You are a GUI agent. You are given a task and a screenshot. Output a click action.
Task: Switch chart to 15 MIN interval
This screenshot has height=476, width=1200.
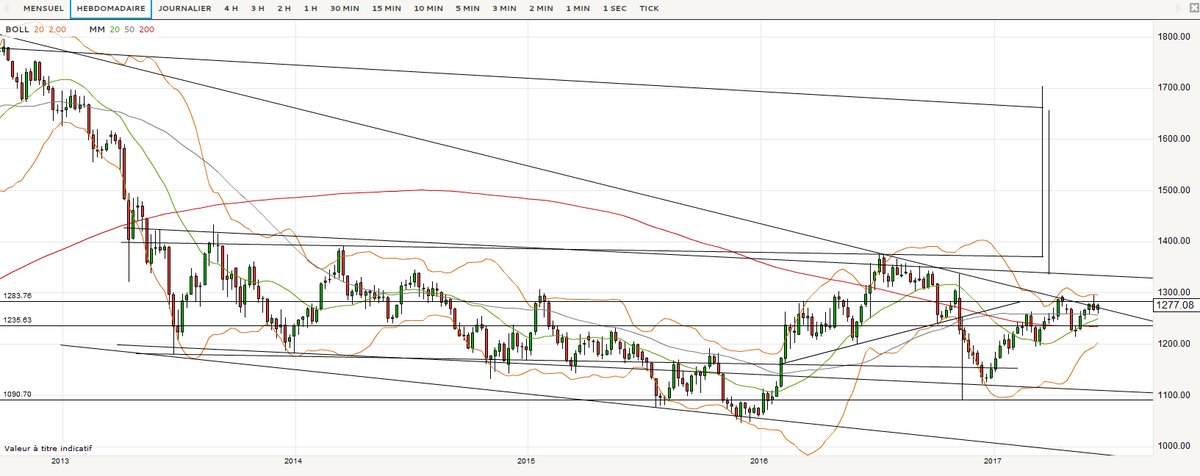click(x=385, y=8)
